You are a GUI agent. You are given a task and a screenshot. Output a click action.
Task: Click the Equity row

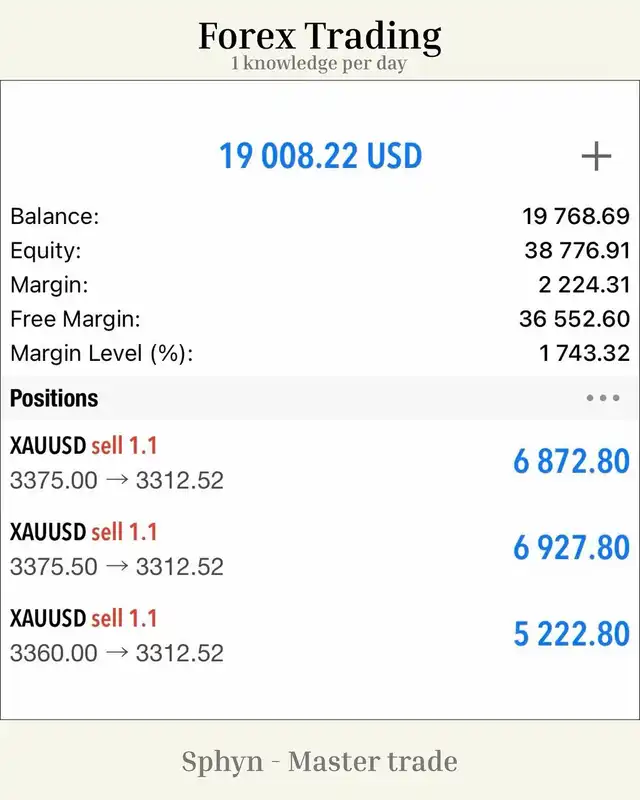[320, 251]
